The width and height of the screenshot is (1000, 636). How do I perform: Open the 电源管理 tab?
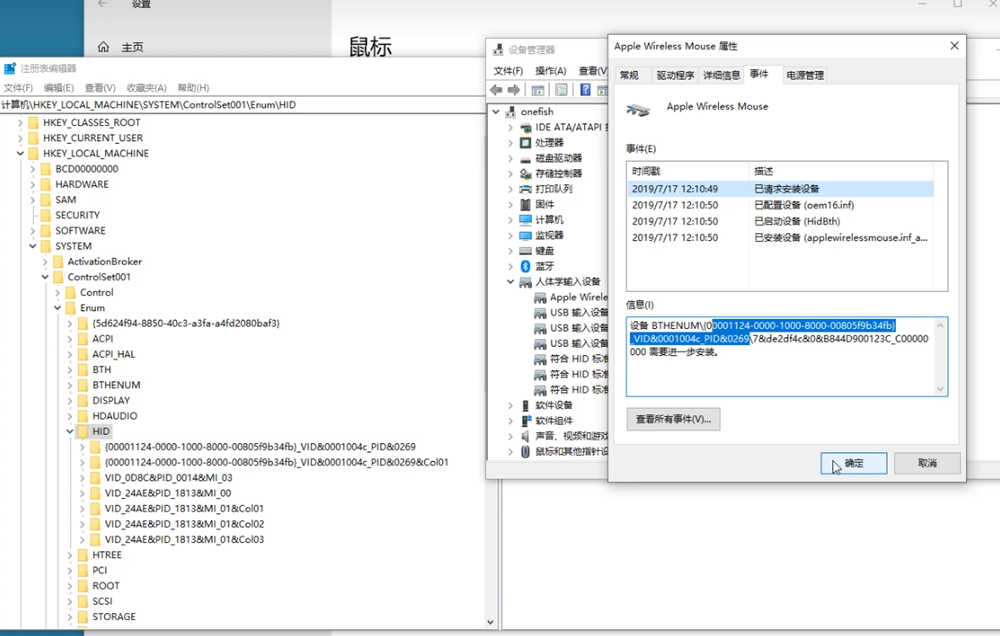(x=804, y=75)
